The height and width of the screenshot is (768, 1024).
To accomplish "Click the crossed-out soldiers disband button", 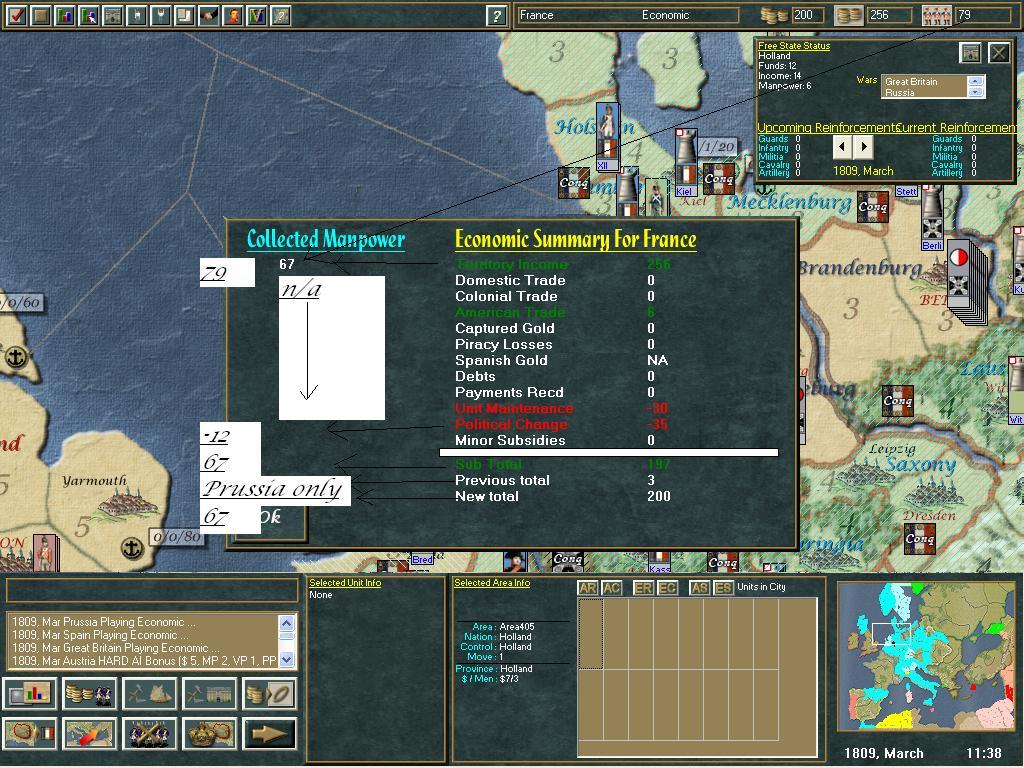I will coord(150,733).
